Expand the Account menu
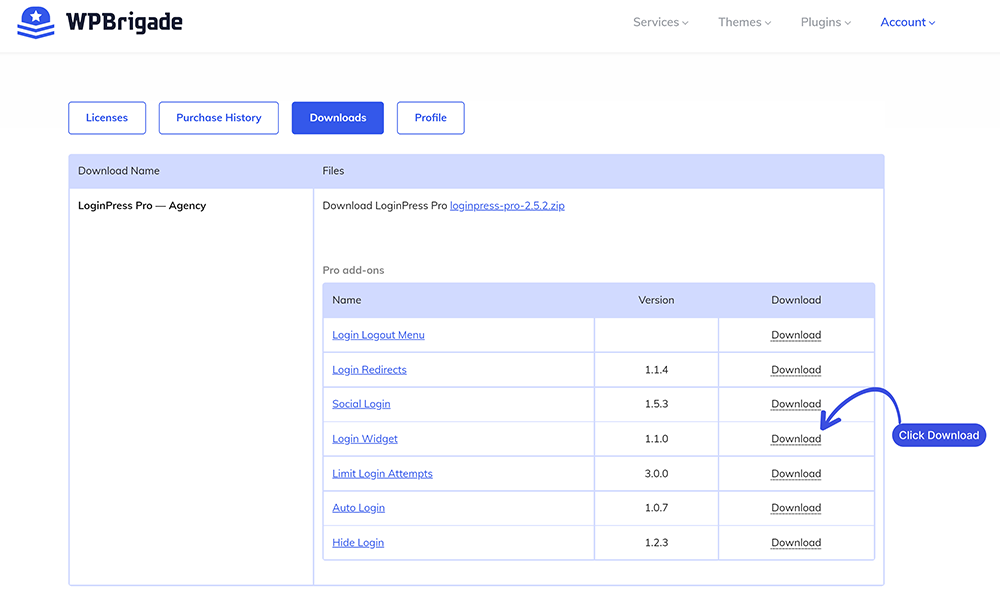Screen dimensions: 1000x609 click(x=908, y=22)
